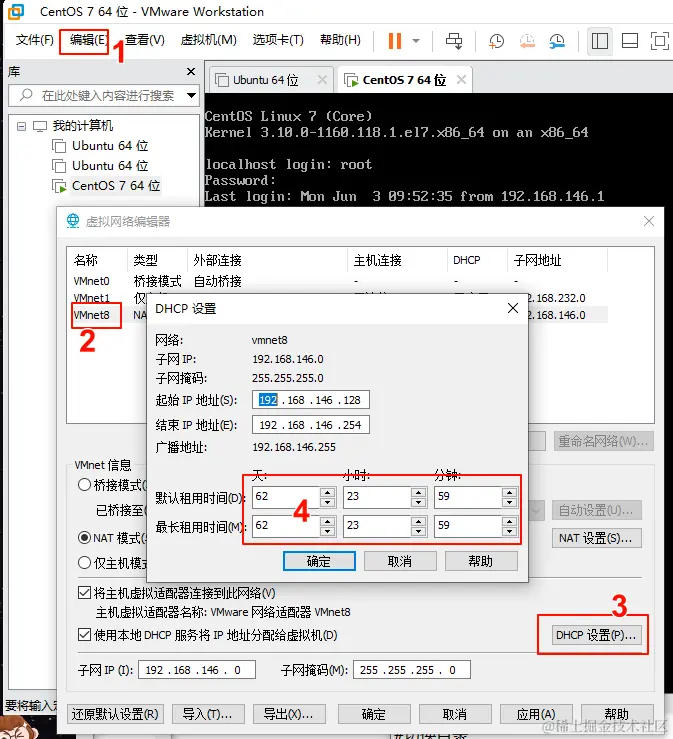Decrease default lease minutes value
Screen dimensions: 673x739
coord(509,502)
